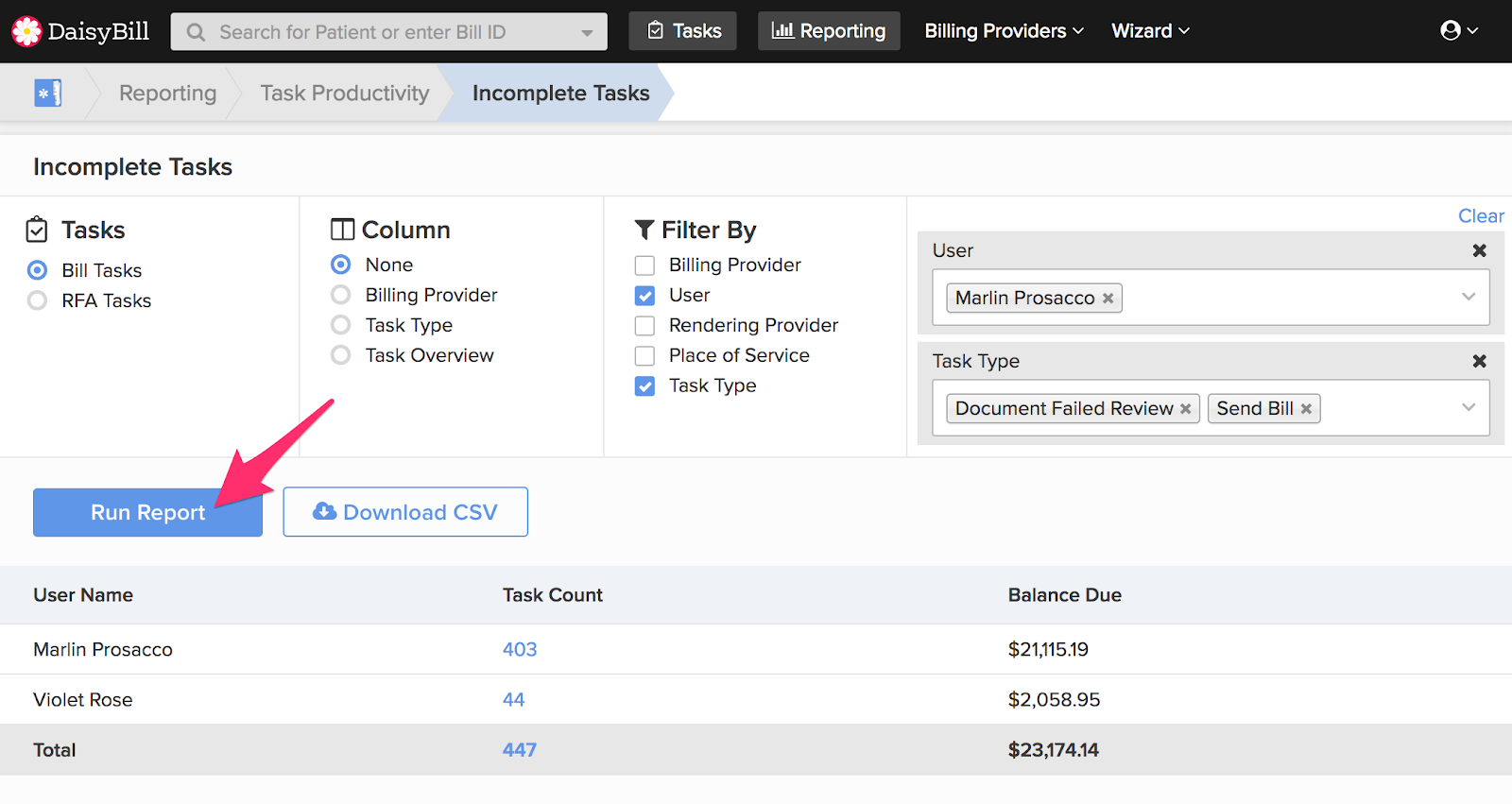Click the DaisyBill flower logo
1512x804 pixels.
coord(26,31)
